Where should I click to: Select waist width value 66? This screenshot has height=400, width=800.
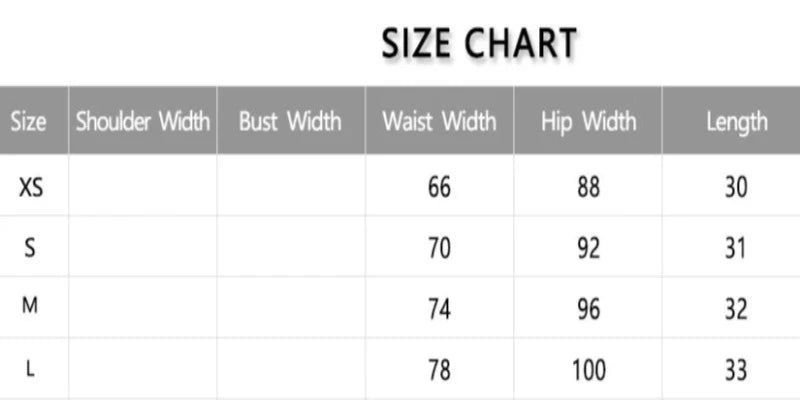(x=440, y=187)
